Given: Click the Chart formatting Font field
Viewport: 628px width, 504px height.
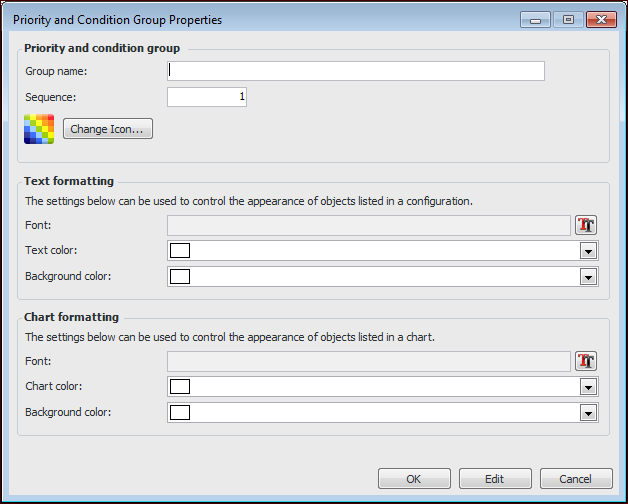Looking at the screenshot, I should [368, 361].
